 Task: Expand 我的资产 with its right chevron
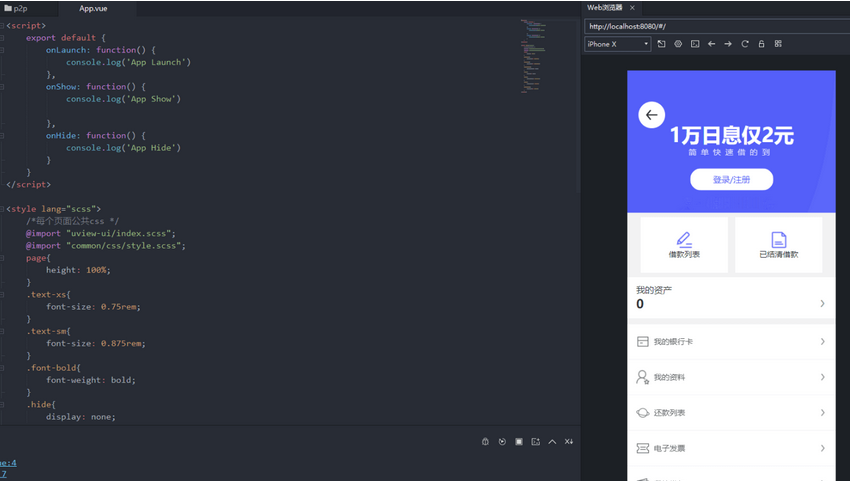pos(822,304)
